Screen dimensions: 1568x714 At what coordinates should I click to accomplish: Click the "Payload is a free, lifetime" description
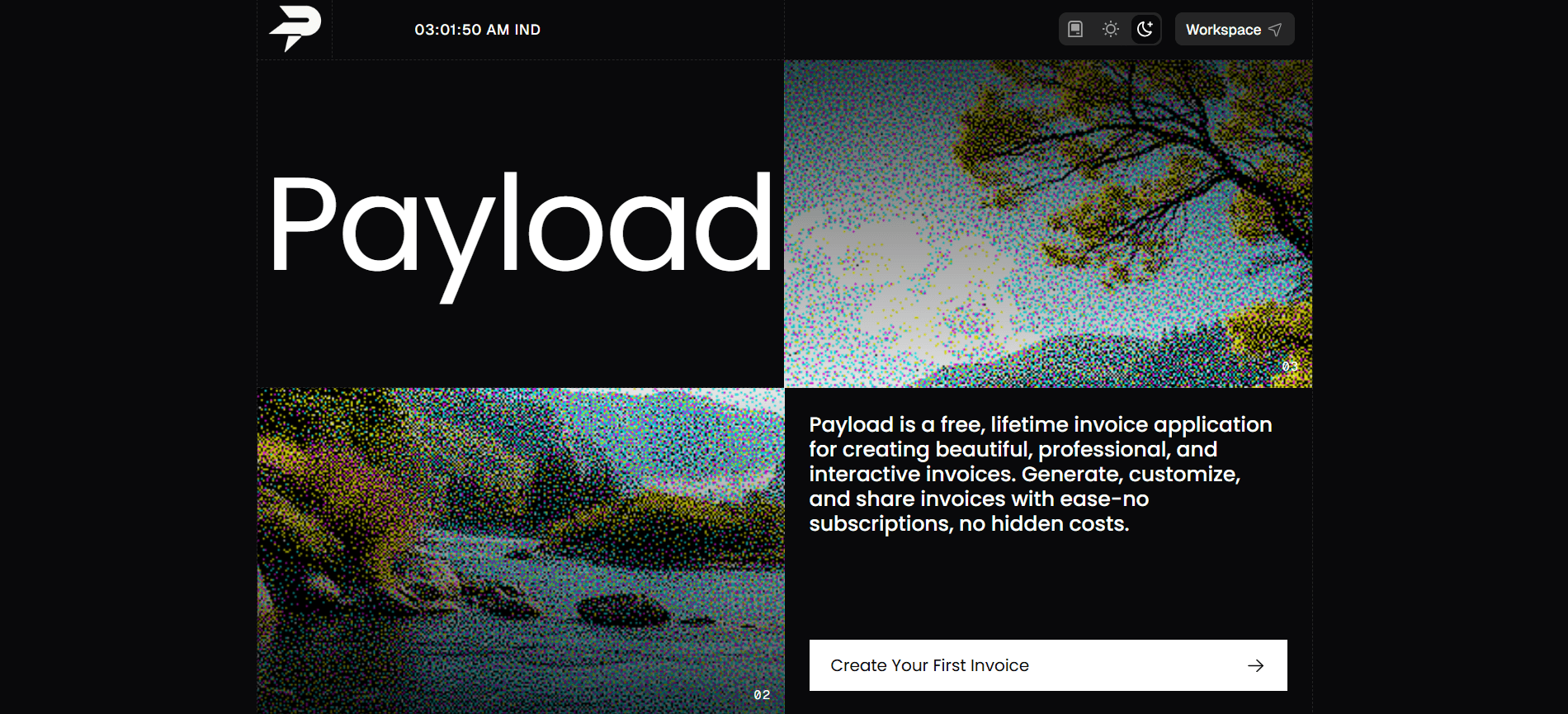tap(1041, 474)
